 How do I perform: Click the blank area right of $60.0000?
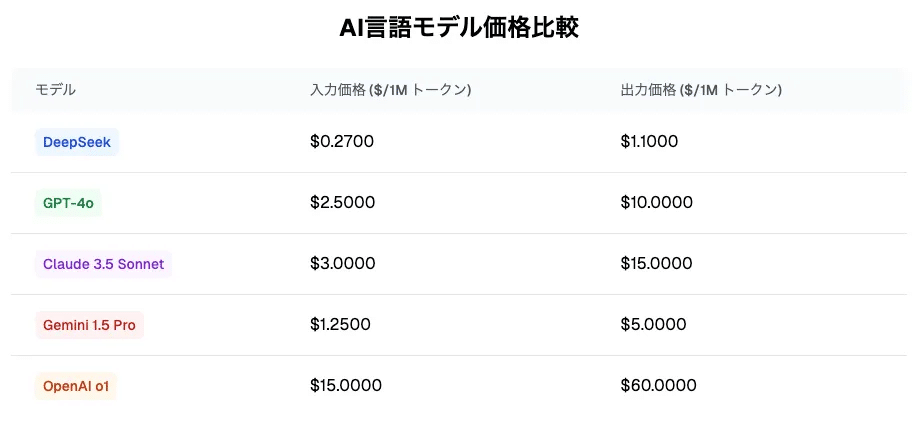810,386
